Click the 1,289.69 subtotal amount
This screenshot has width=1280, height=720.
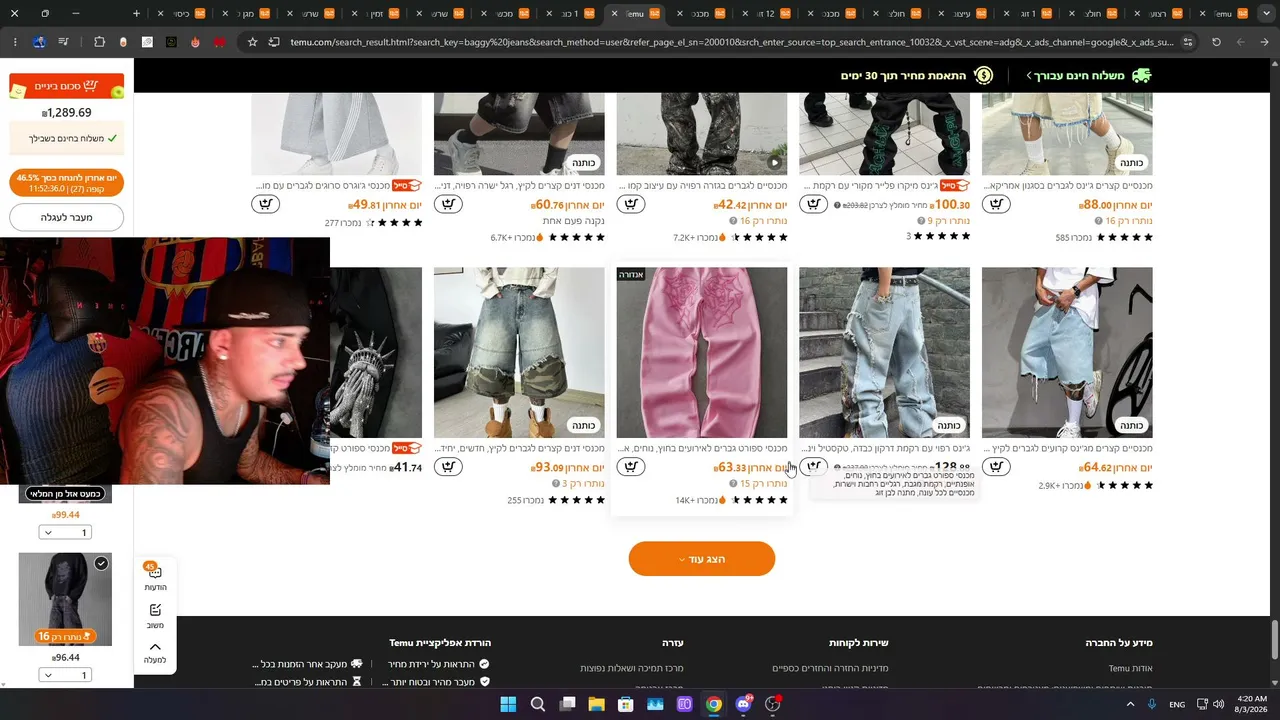67,113
